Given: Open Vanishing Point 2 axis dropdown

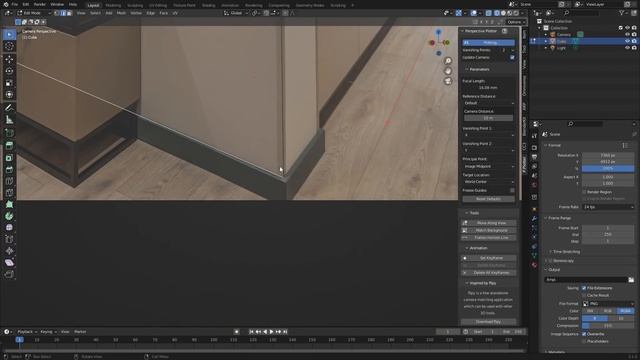Looking at the screenshot, I should click(x=489, y=150).
